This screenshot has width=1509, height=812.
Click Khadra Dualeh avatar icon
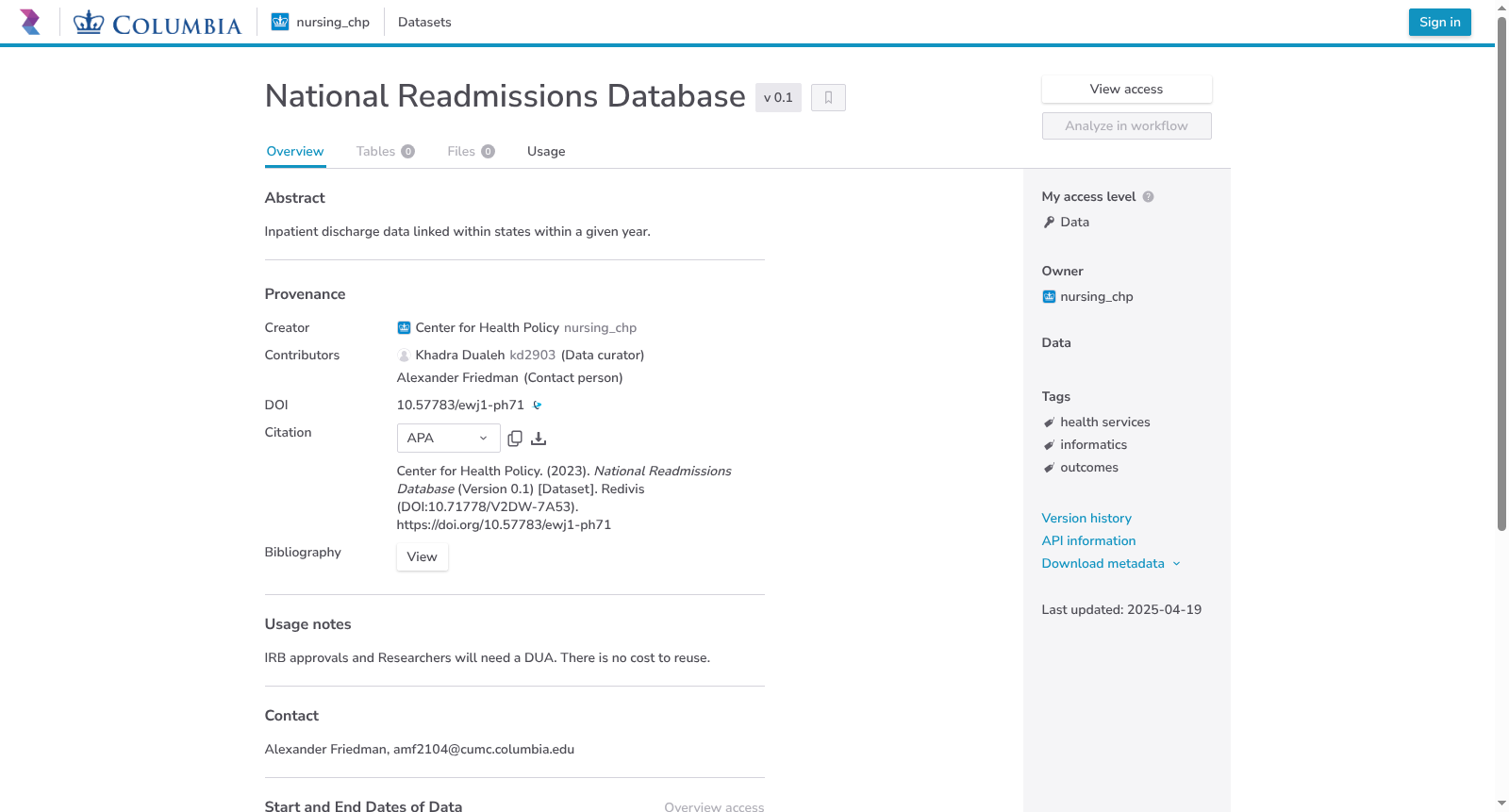pos(404,356)
